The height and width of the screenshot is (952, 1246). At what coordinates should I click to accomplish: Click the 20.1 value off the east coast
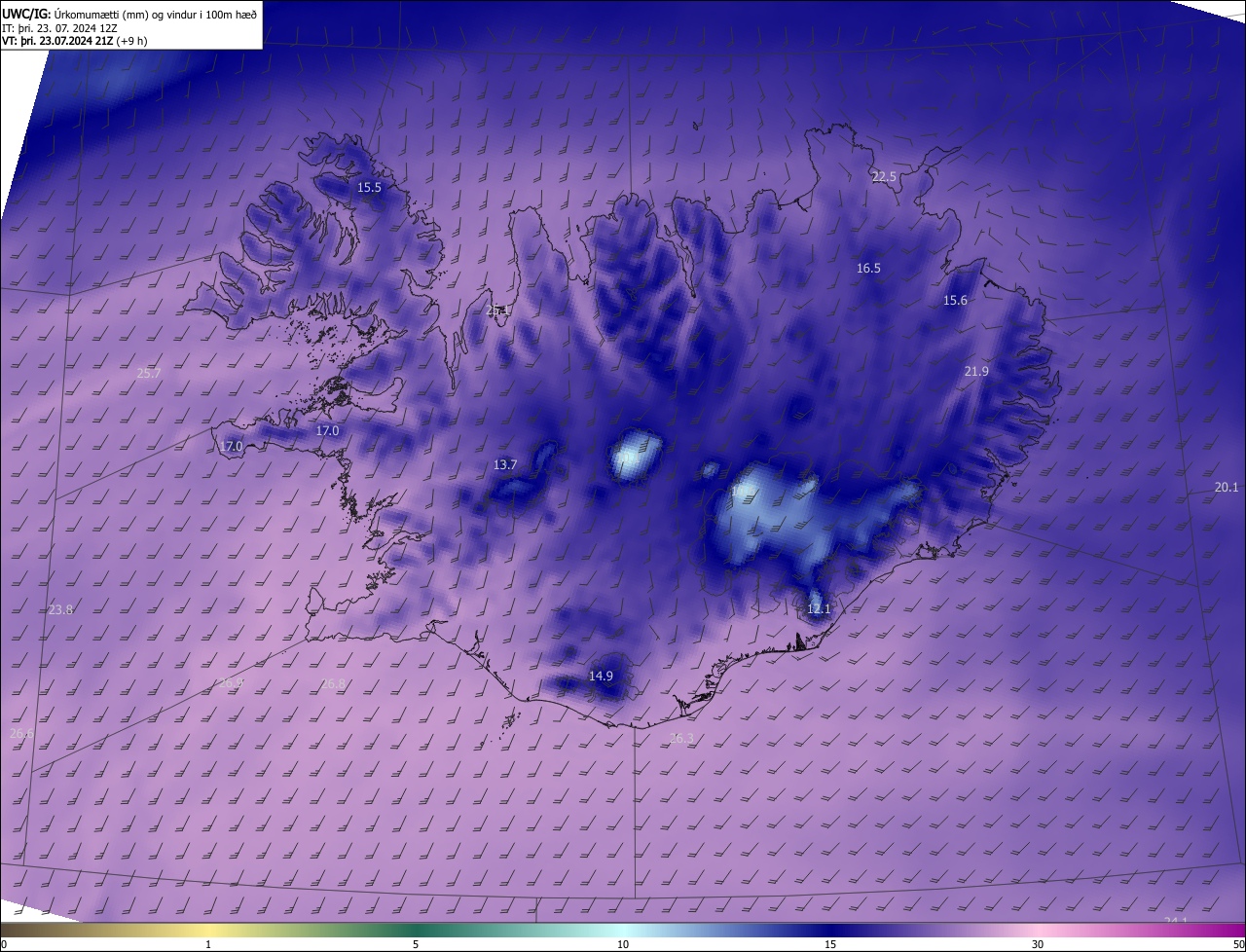pos(1227,488)
